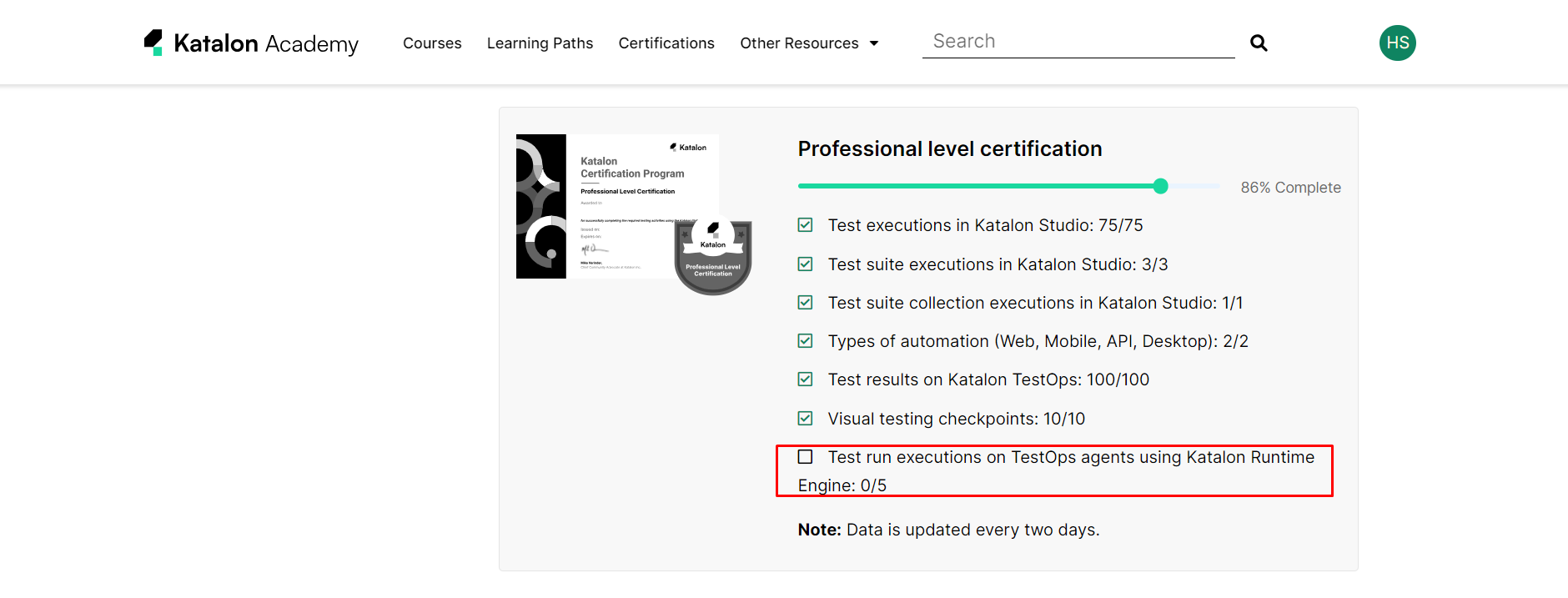This screenshot has width=1568, height=598.
Task: Click the Katalon Academy logo
Action: [251, 43]
